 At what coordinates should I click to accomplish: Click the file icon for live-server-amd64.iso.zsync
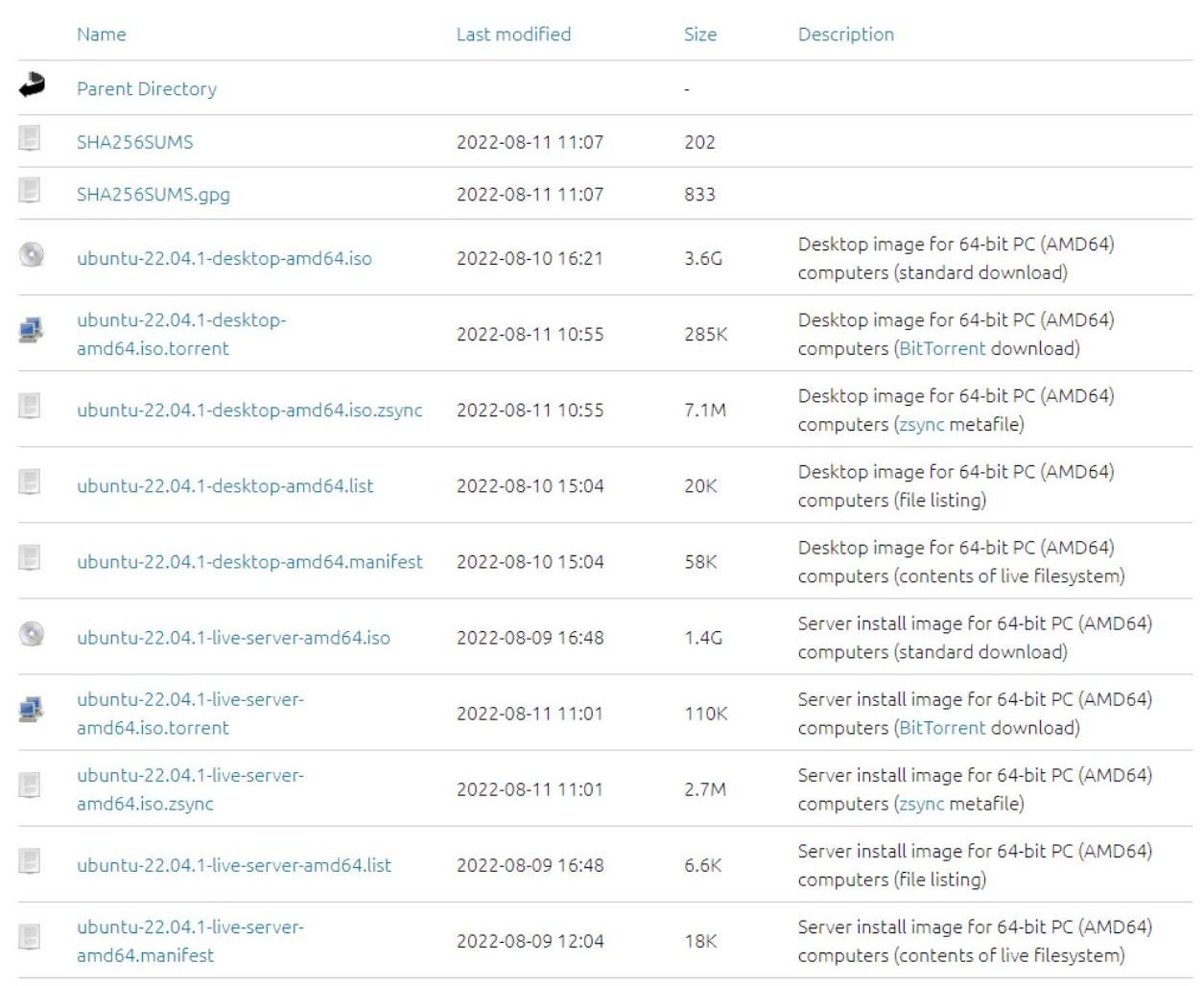pyautogui.click(x=30, y=786)
